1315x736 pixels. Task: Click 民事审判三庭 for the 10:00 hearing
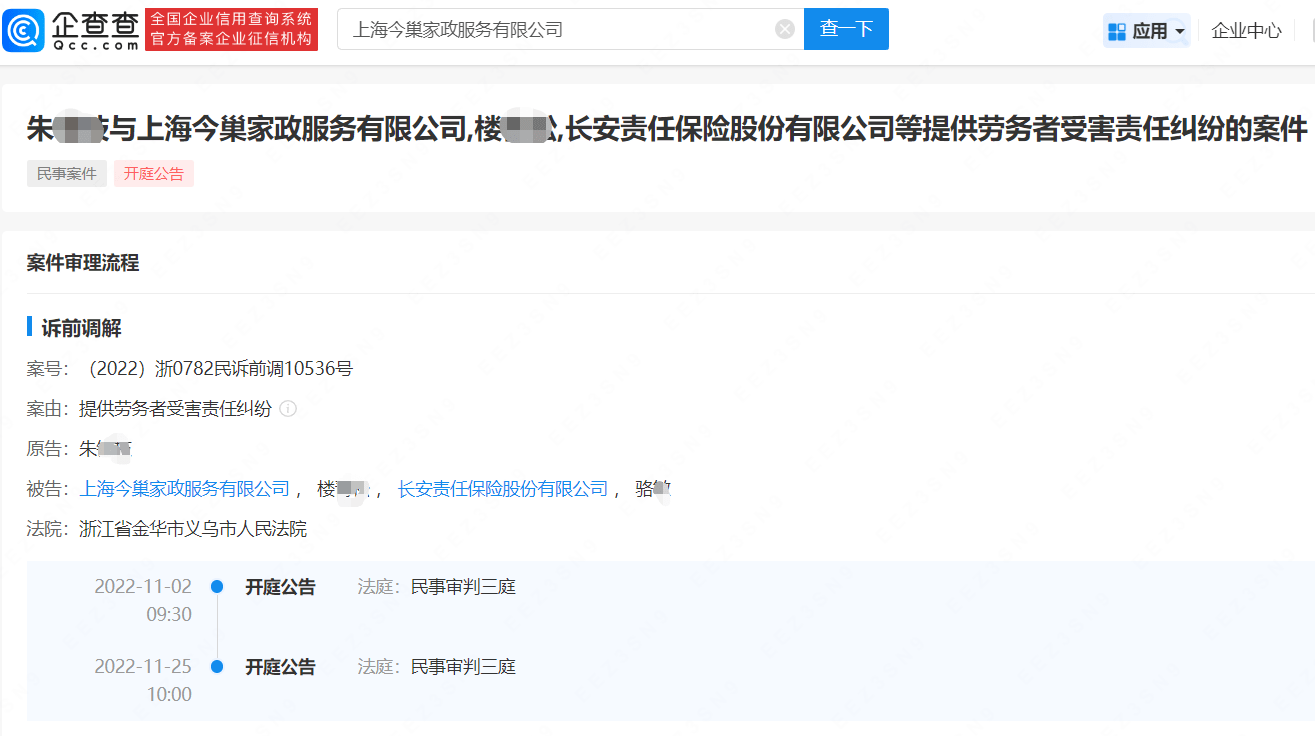[463, 667]
